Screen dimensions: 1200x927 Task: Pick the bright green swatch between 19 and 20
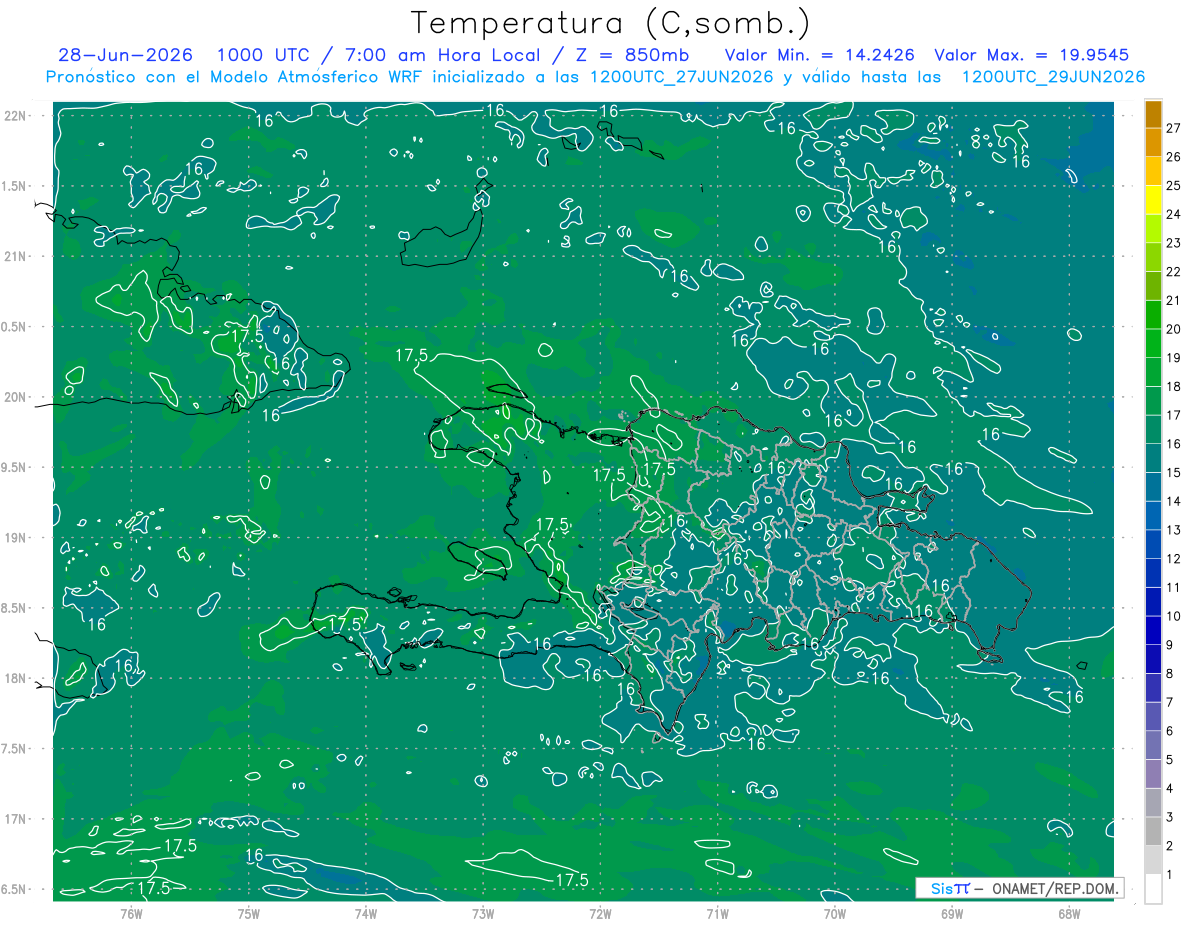pos(1153,343)
